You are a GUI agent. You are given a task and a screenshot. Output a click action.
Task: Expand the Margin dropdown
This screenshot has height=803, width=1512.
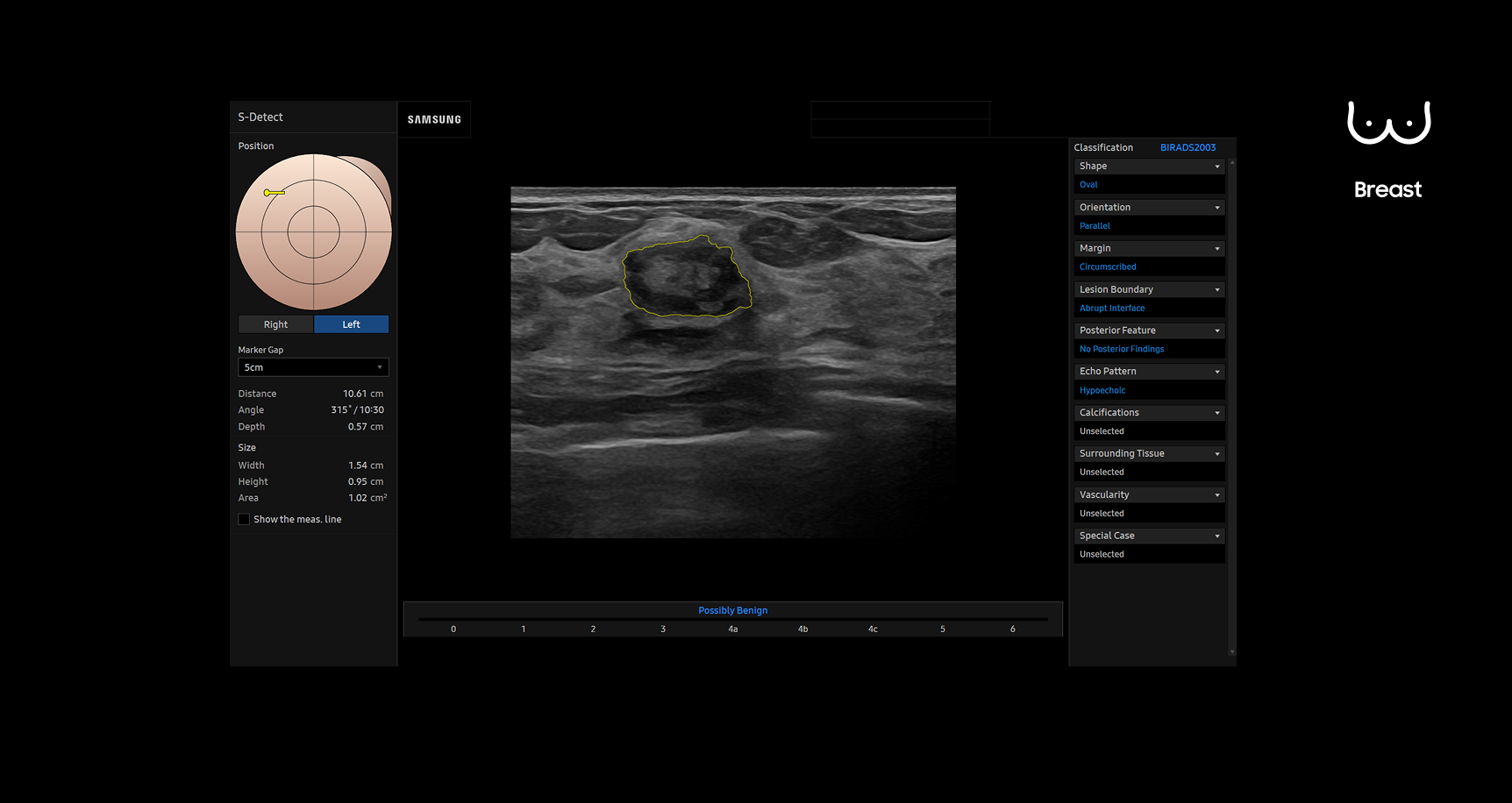(x=1149, y=248)
